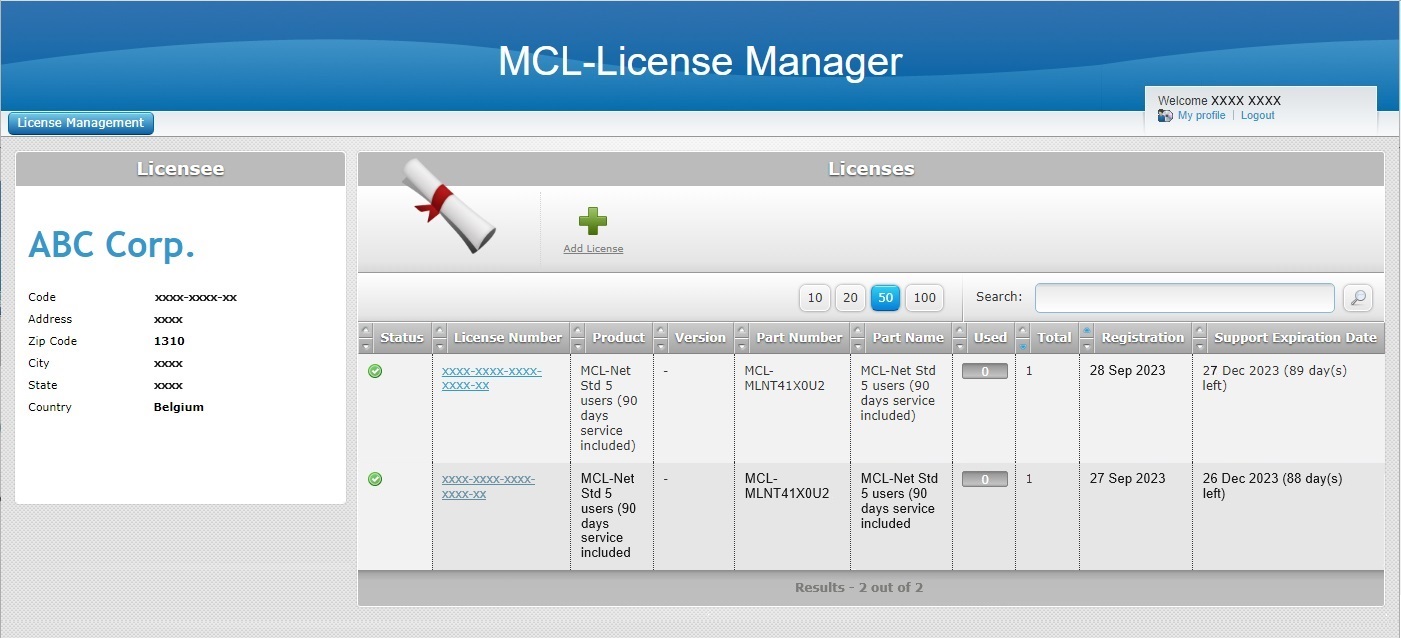Screen dimensions: 1401x638
Task: Click green status icon for 27 Sep 2023 license
Action: 375,479
